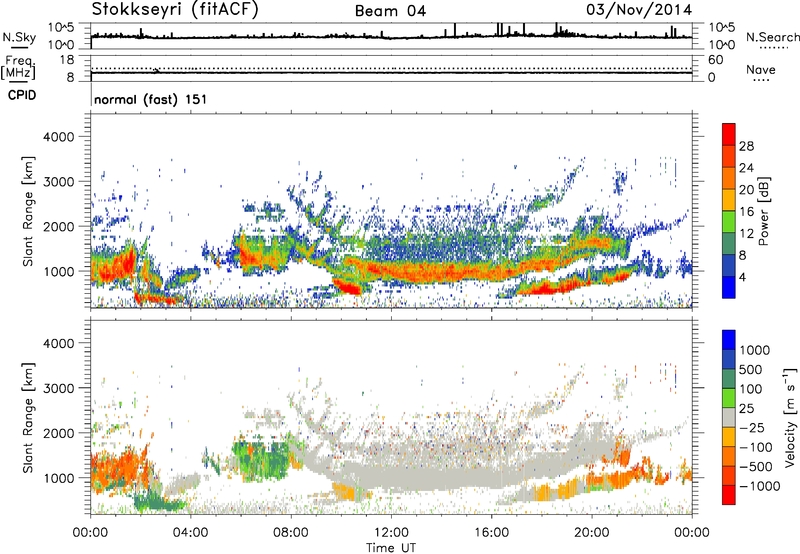Click "500" on the Velocity colorbar
Image resolution: width=800 pixels, height=554 pixels.
(x=750, y=369)
